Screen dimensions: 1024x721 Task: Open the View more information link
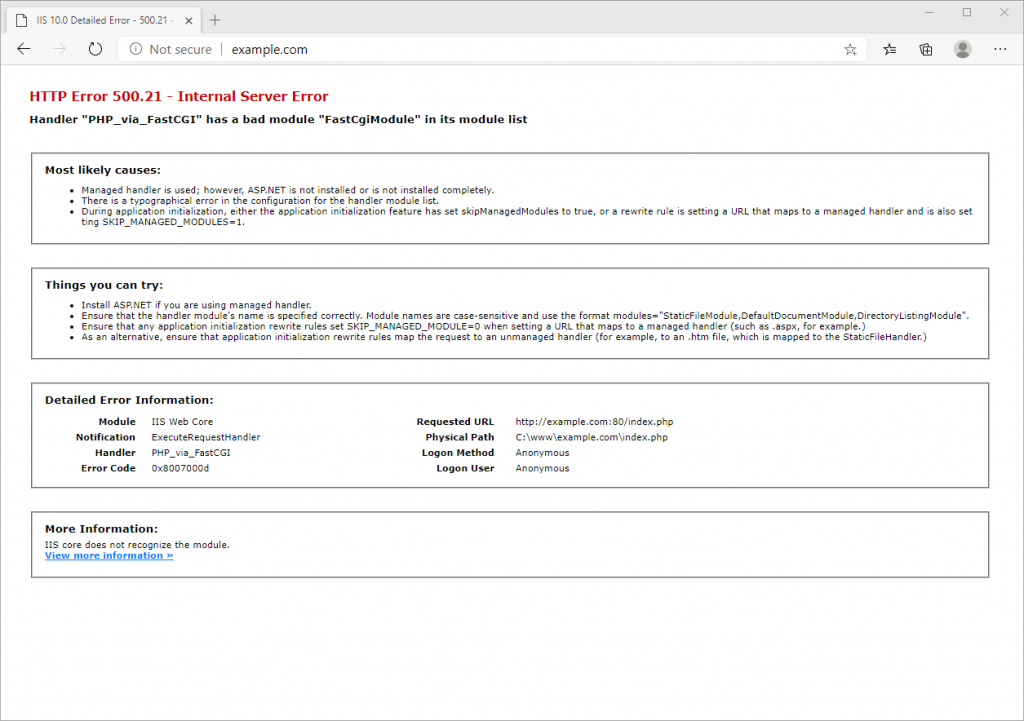tap(109, 556)
